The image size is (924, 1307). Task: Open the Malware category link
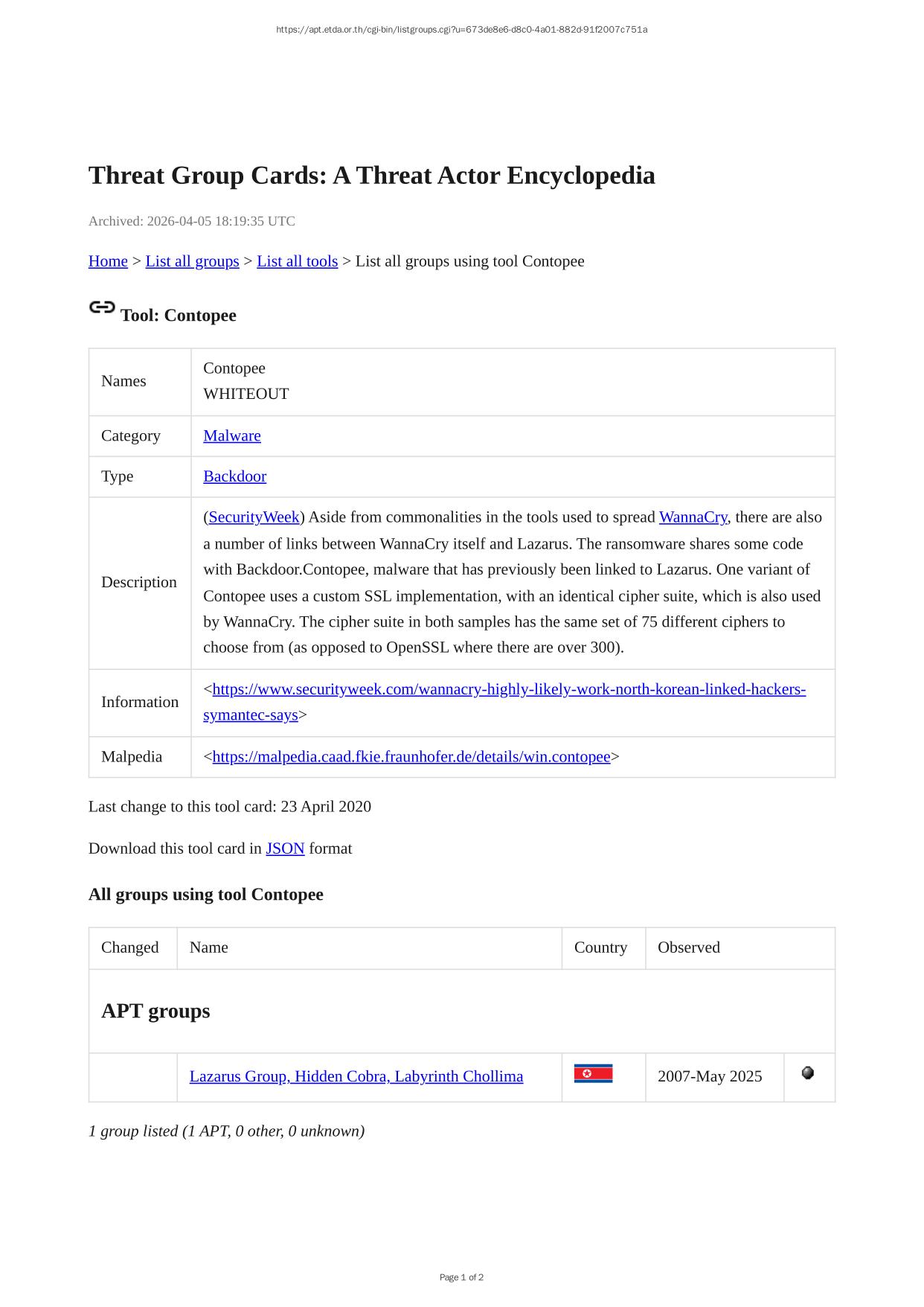coord(232,435)
